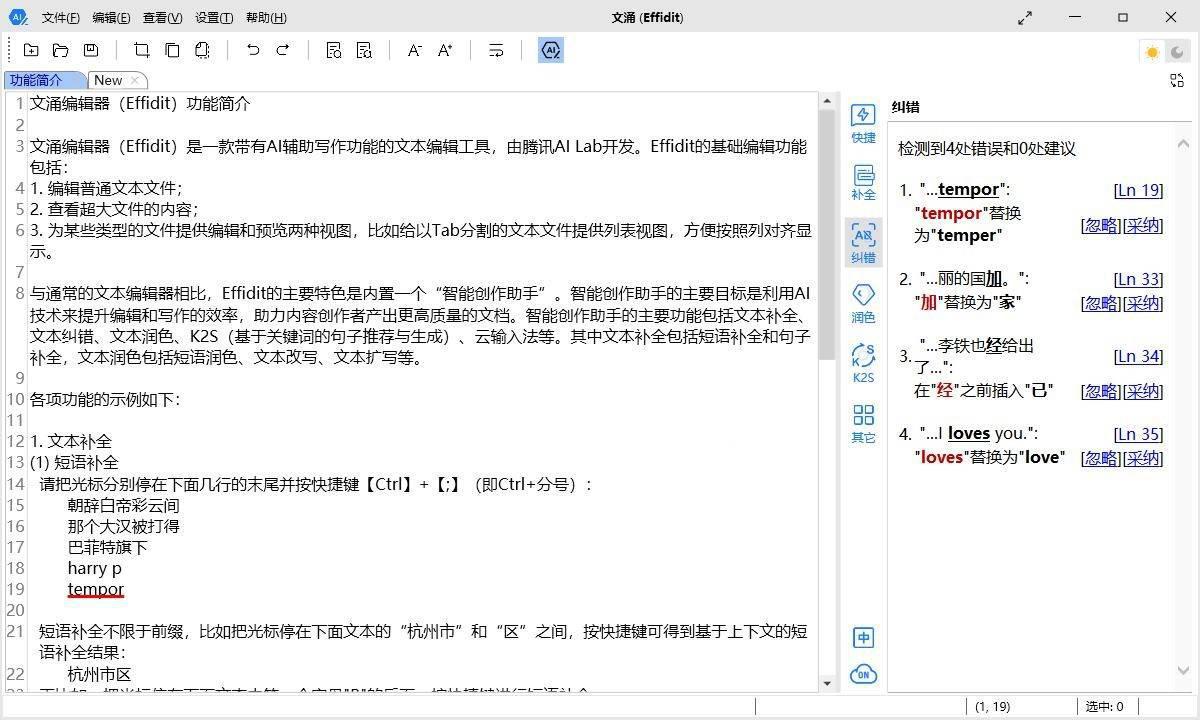Viewport: 1200px width, 720px height.
Task: Ignore the 加 to 家 correction
Action: [x=1101, y=303]
